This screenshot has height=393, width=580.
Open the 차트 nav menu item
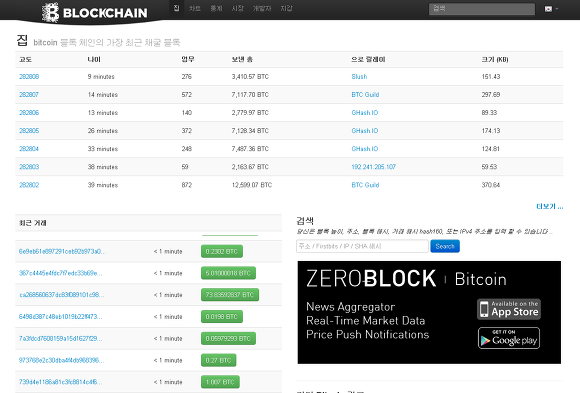(x=195, y=8)
